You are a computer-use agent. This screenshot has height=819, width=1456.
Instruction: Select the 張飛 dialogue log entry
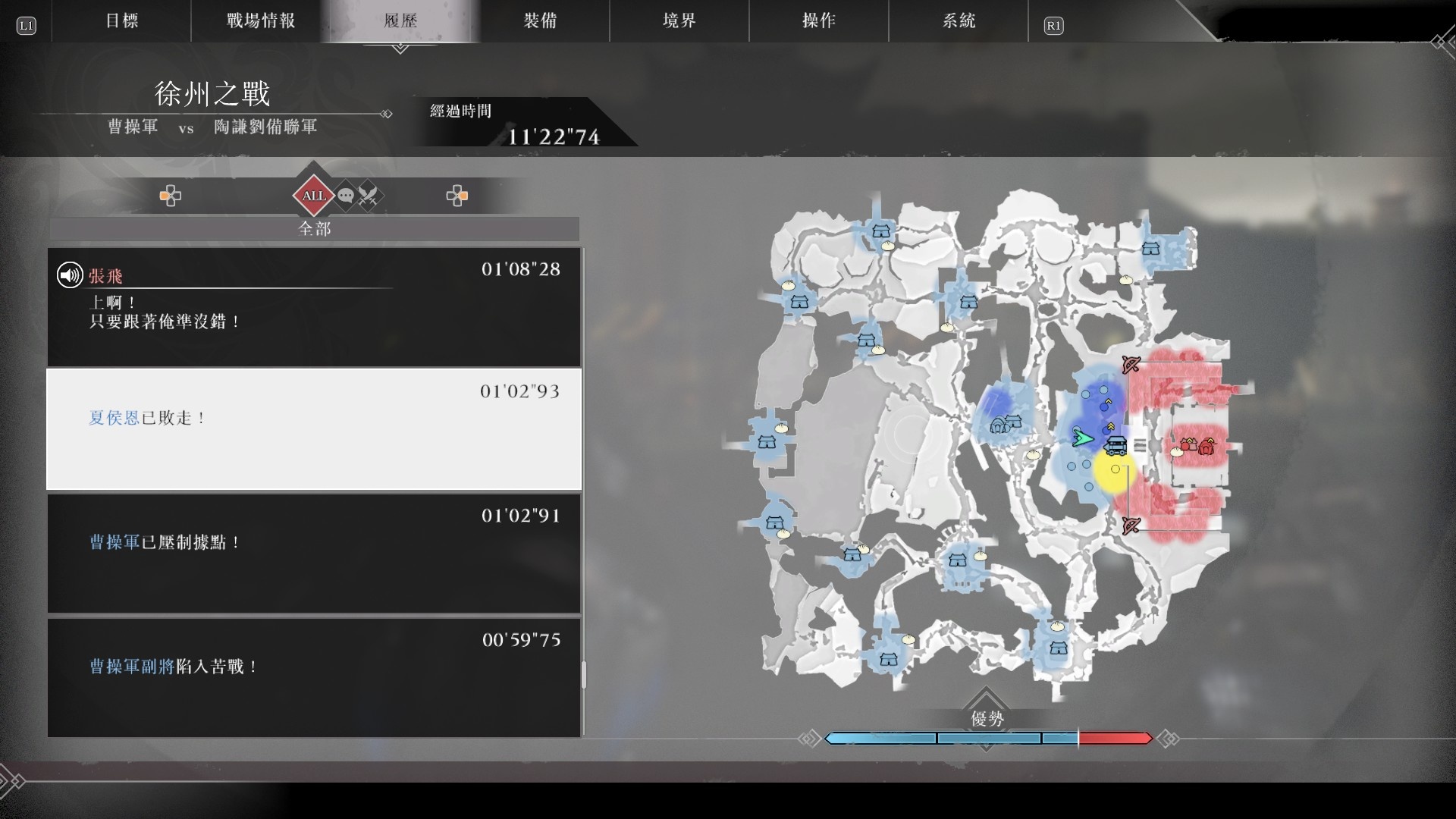click(x=314, y=307)
